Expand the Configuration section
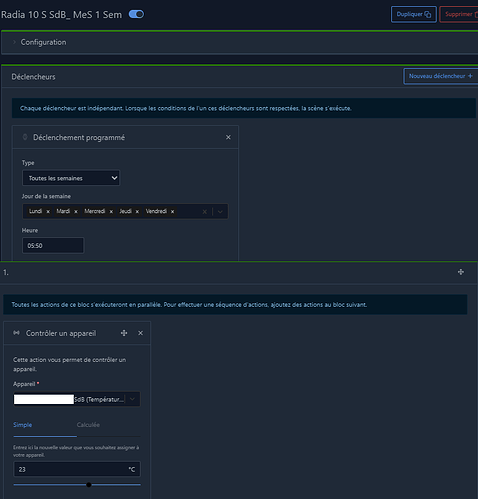 (43, 42)
